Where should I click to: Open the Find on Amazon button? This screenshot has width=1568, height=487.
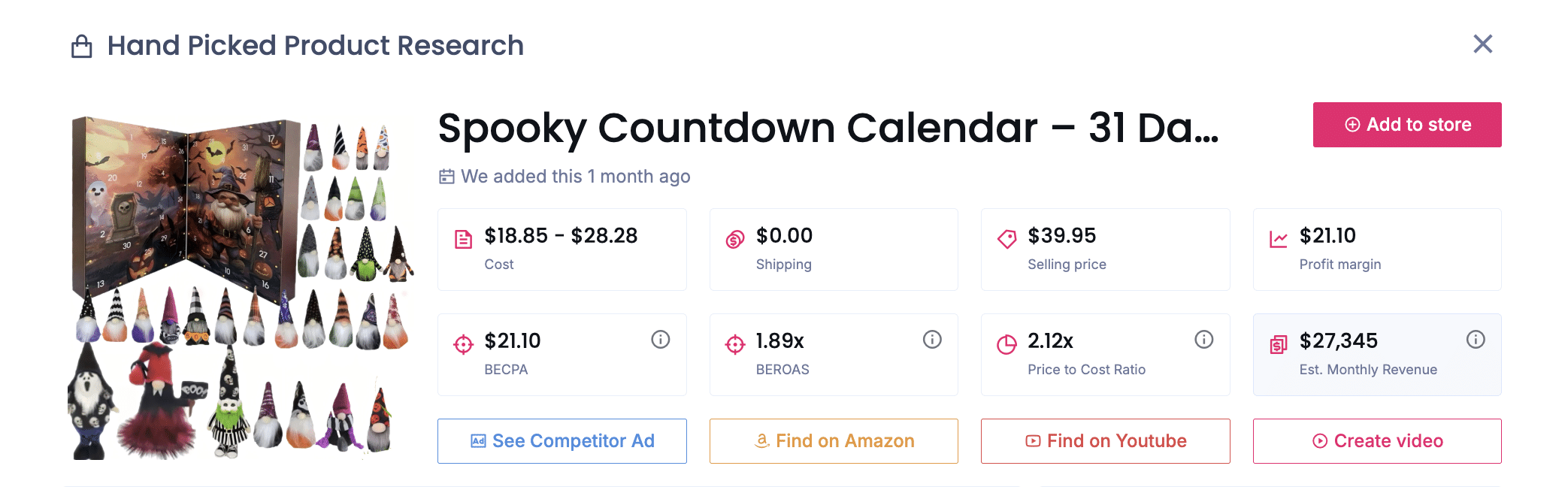(x=834, y=441)
